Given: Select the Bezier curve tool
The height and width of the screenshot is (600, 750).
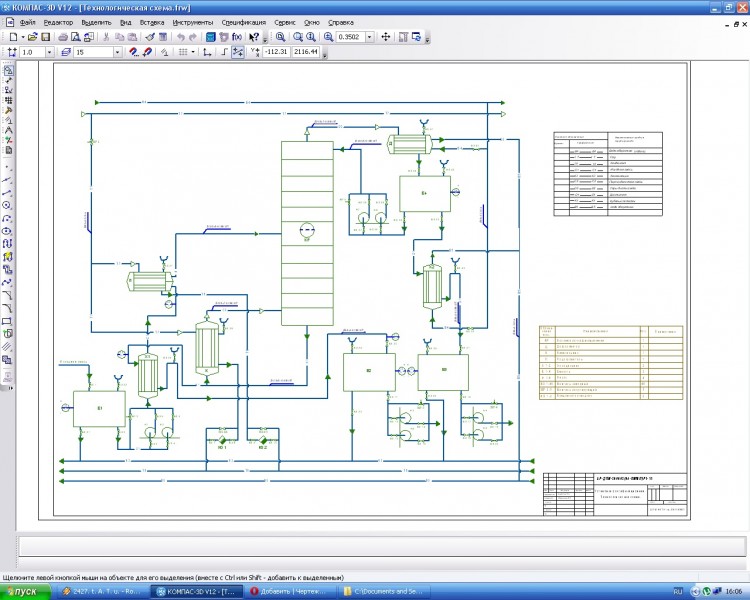Looking at the screenshot, I should tap(7, 282).
